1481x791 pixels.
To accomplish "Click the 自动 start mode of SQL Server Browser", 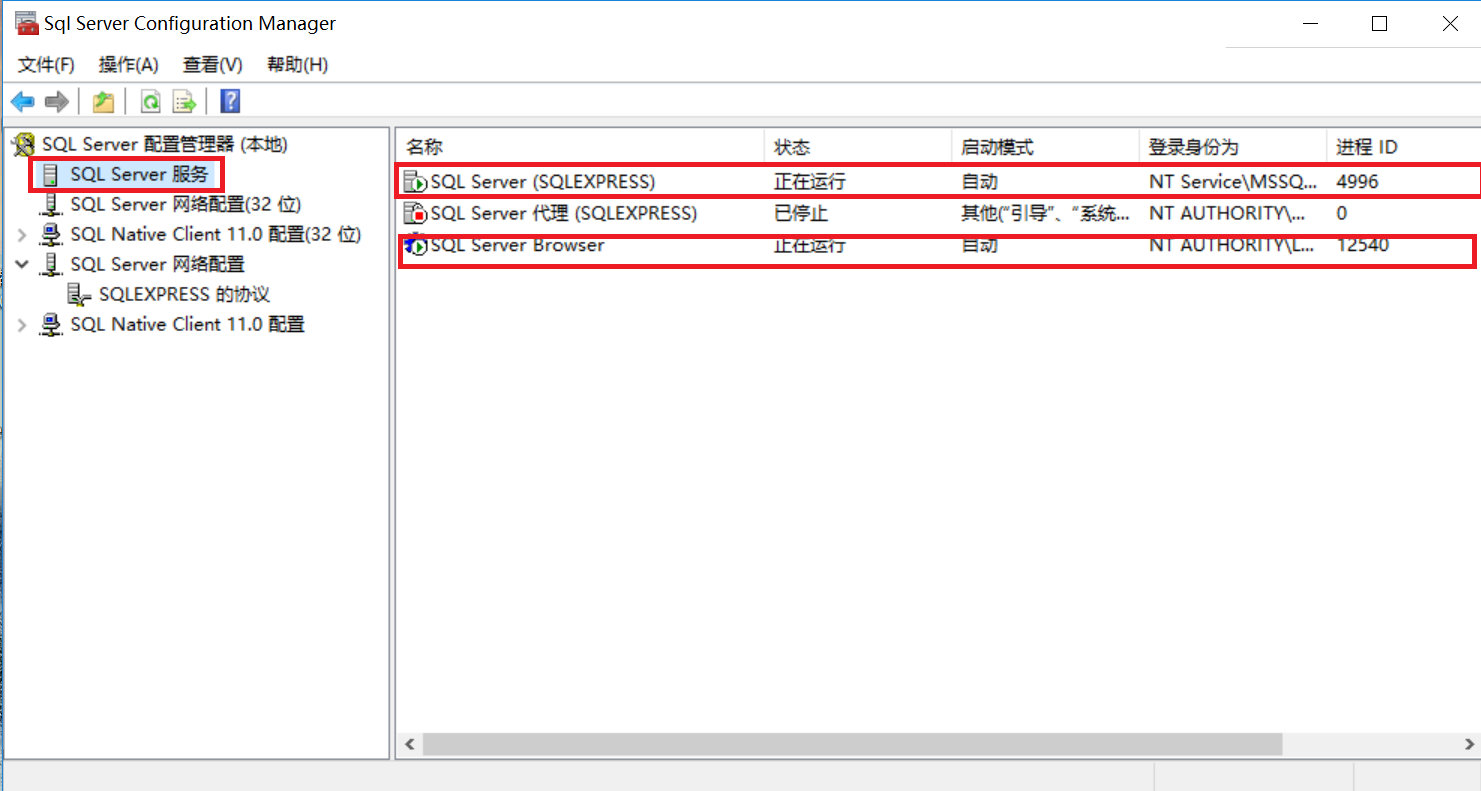I will click(979, 245).
